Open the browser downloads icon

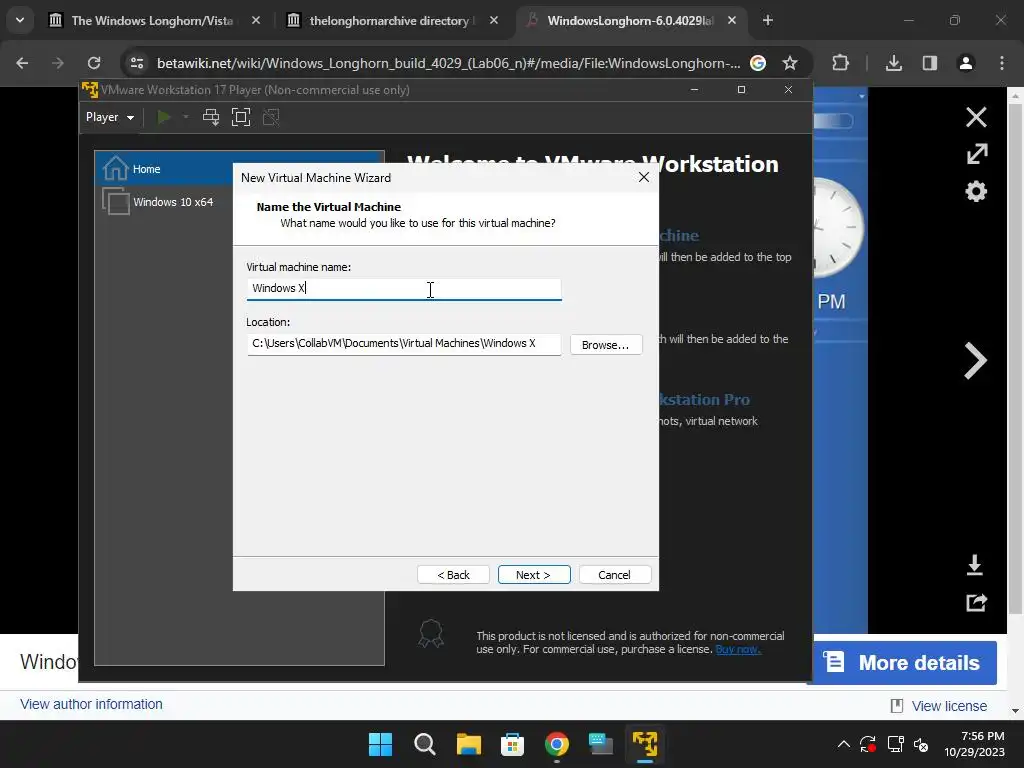(x=894, y=63)
